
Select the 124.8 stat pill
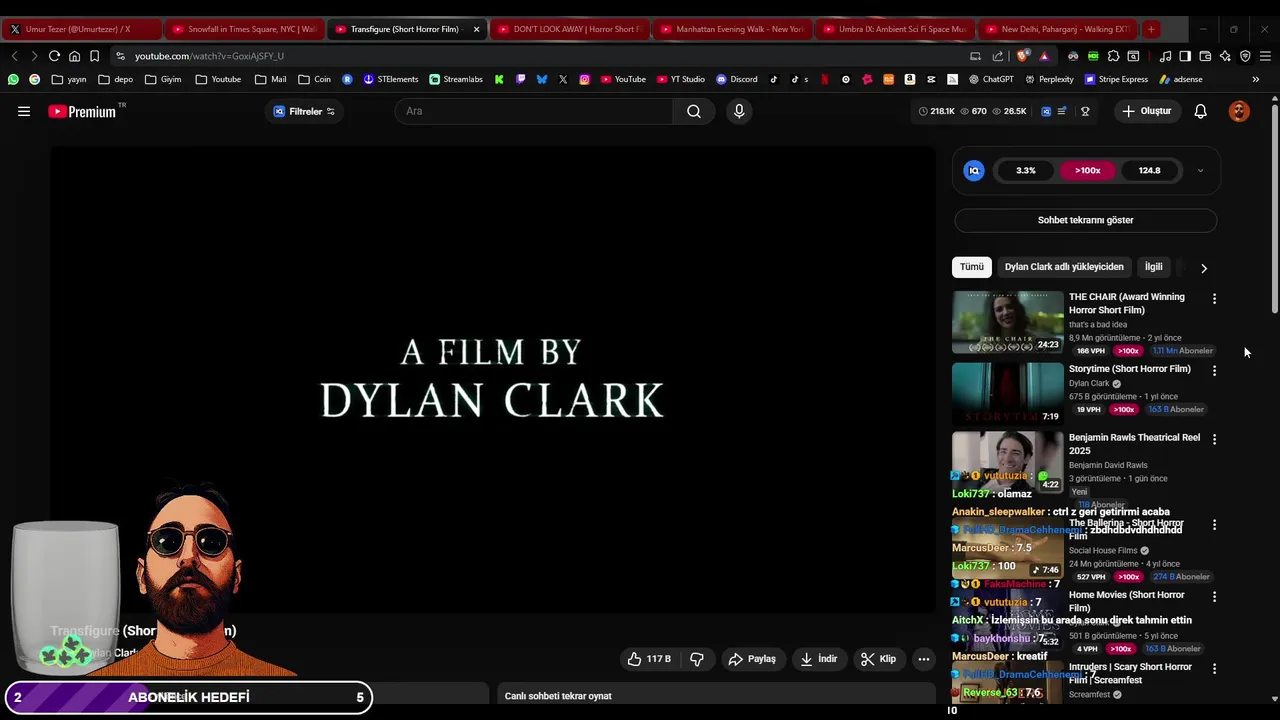click(1149, 171)
